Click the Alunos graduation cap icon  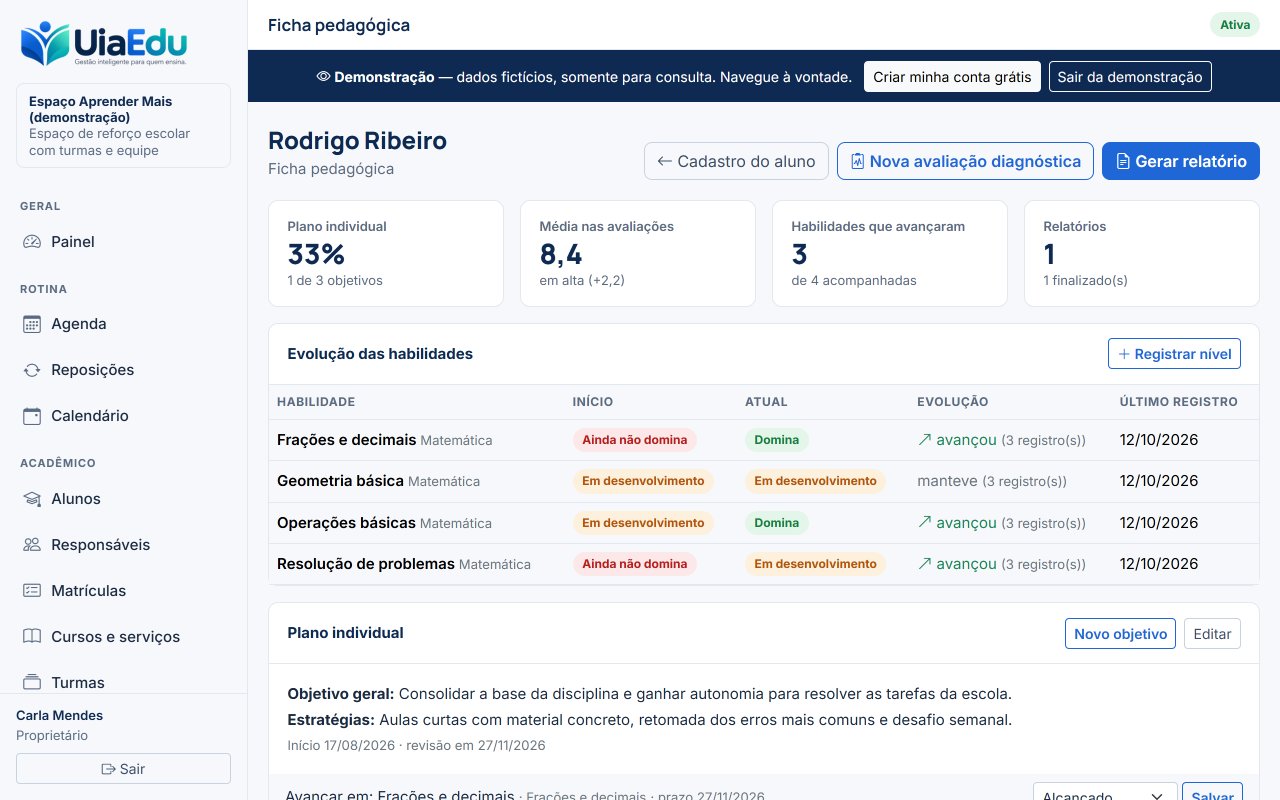pyautogui.click(x=32, y=499)
